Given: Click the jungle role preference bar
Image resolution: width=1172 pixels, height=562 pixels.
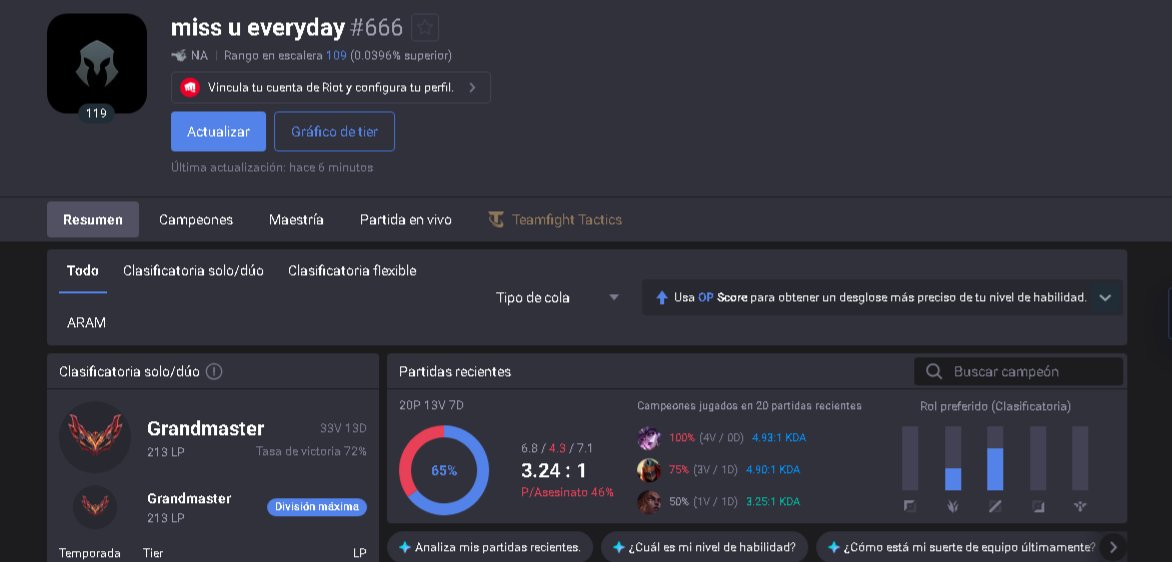Looking at the screenshot, I should click(953, 458).
